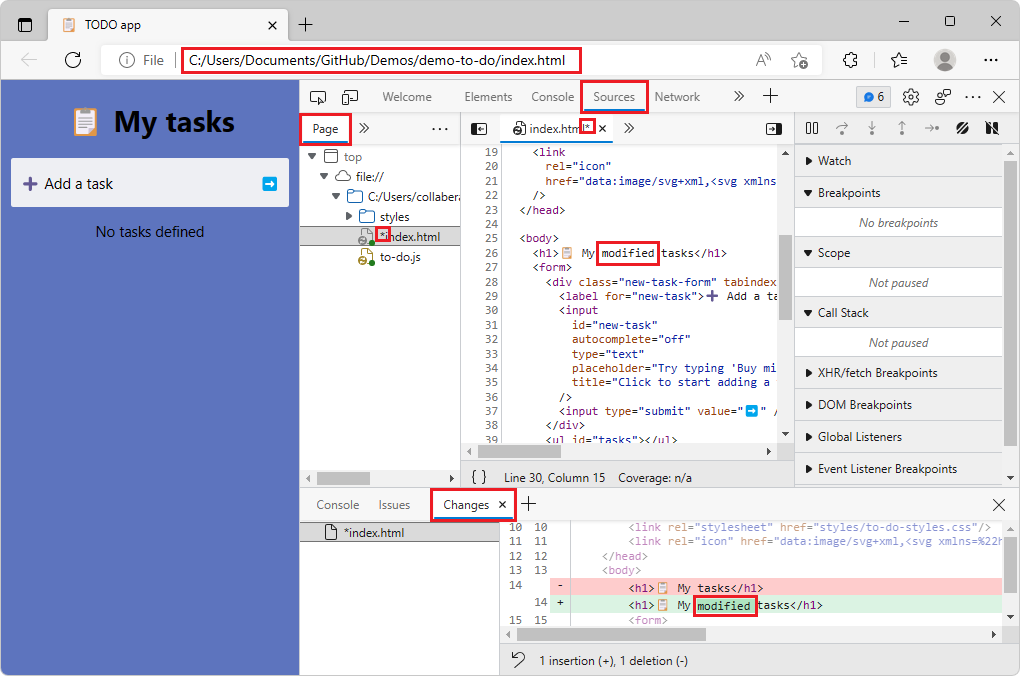This screenshot has height=676, width=1020.
Task: Switch to the Network tab
Action: [x=677, y=97]
